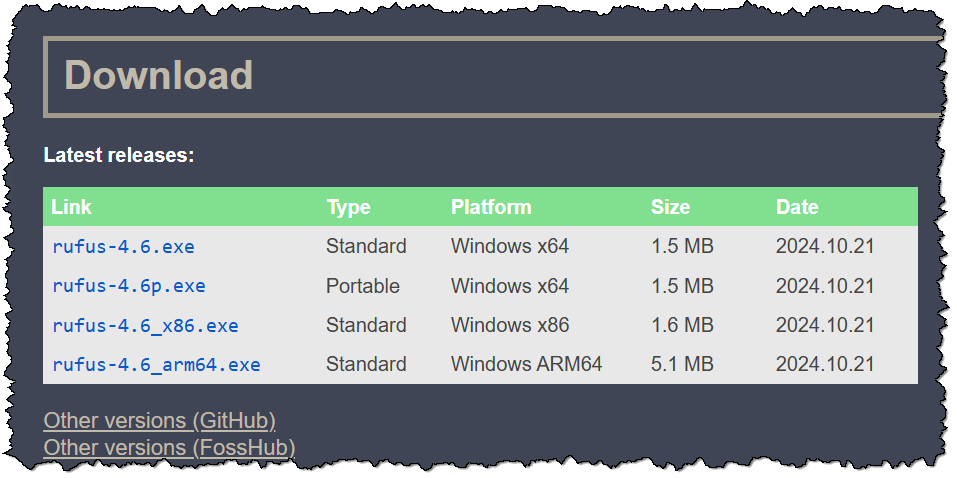
Task: Open the rufus-4.6_x86.exe download link
Action: [x=145, y=325]
